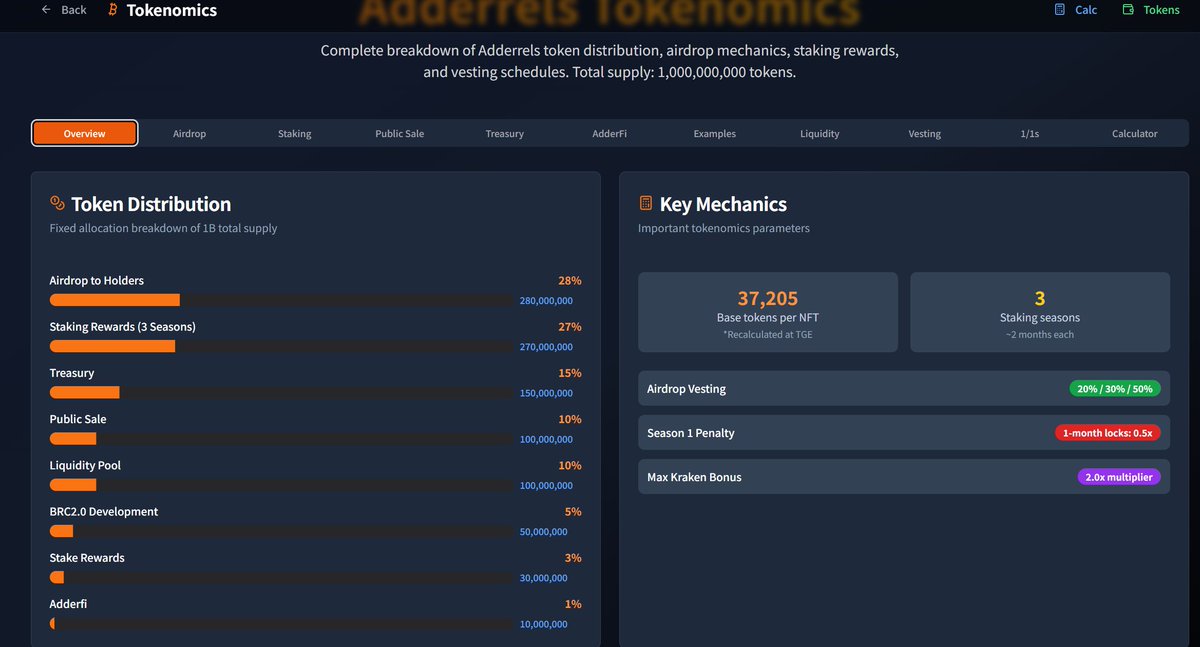This screenshot has width=1200, height=647.
Task: Open the Treasury tab
Action: [x=505, y=133]
